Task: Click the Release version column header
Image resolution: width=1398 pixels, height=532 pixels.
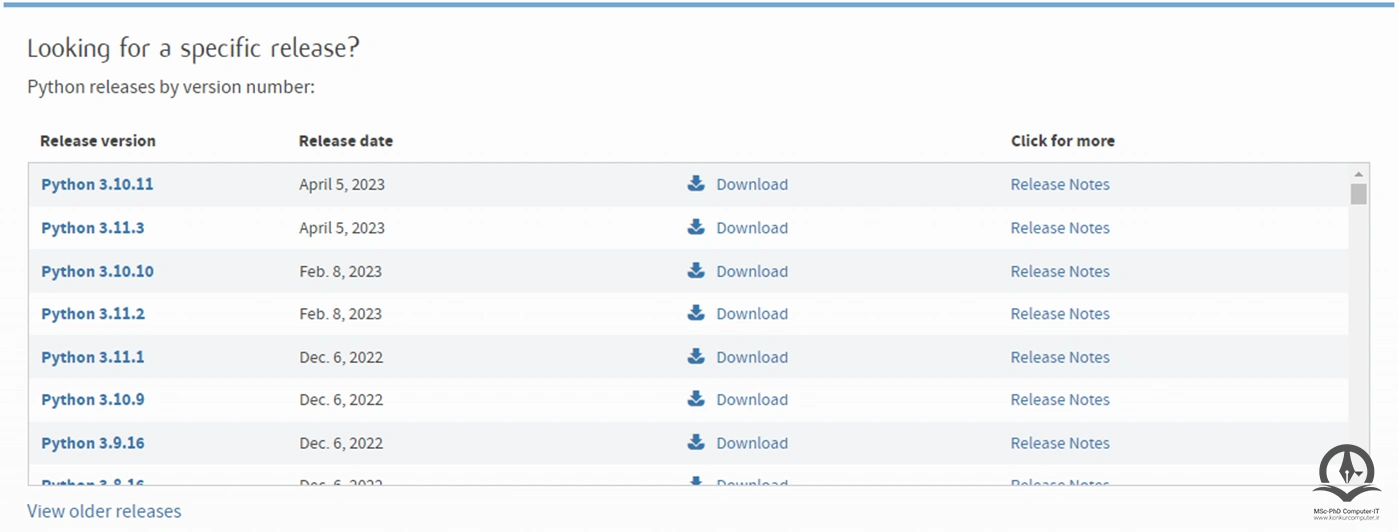Action: tap(98, 141)
